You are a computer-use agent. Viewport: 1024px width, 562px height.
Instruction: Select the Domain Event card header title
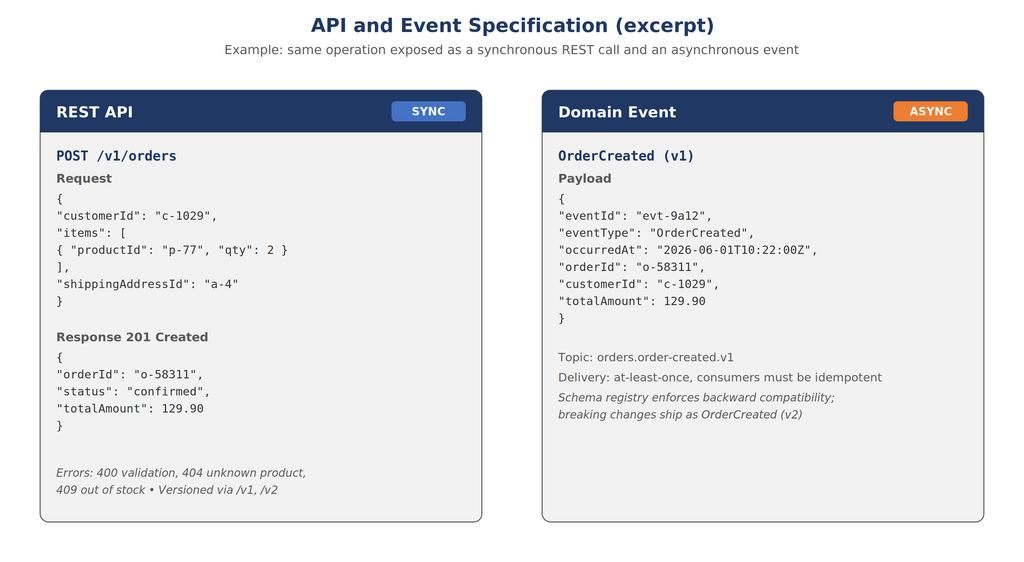click(x=617, y=112)
